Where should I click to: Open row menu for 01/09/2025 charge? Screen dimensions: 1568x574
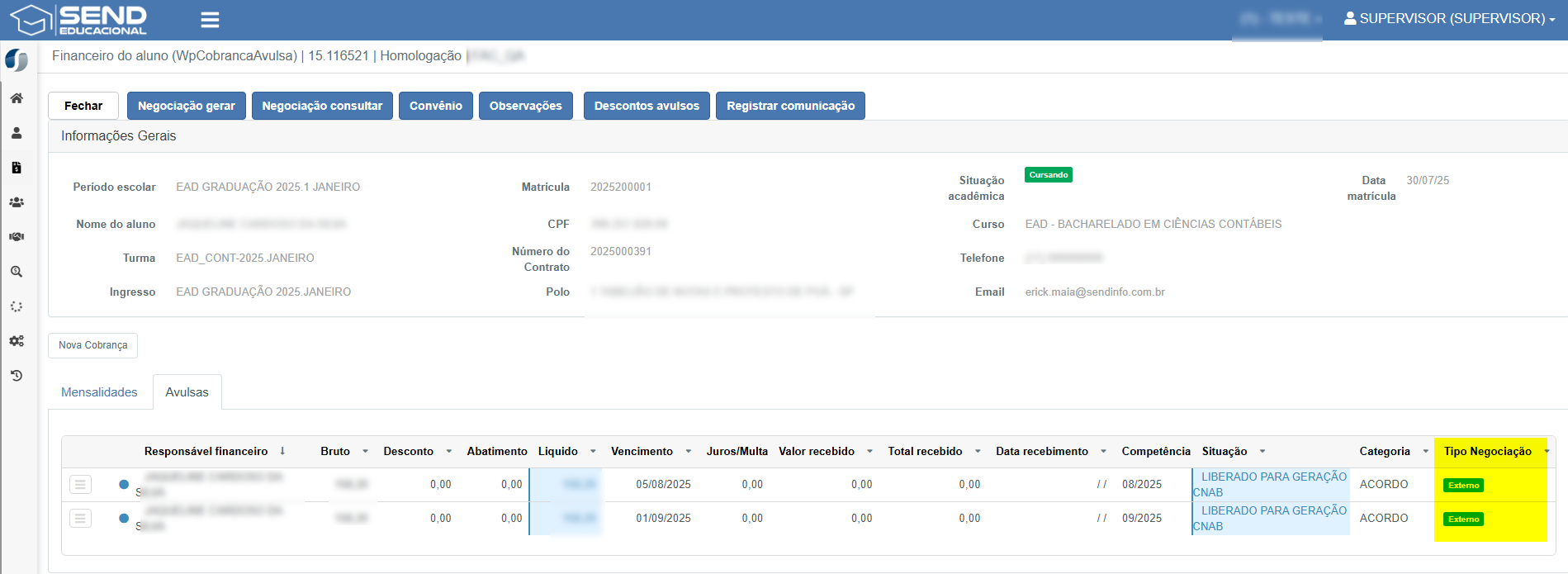click(x=80, y=519)
